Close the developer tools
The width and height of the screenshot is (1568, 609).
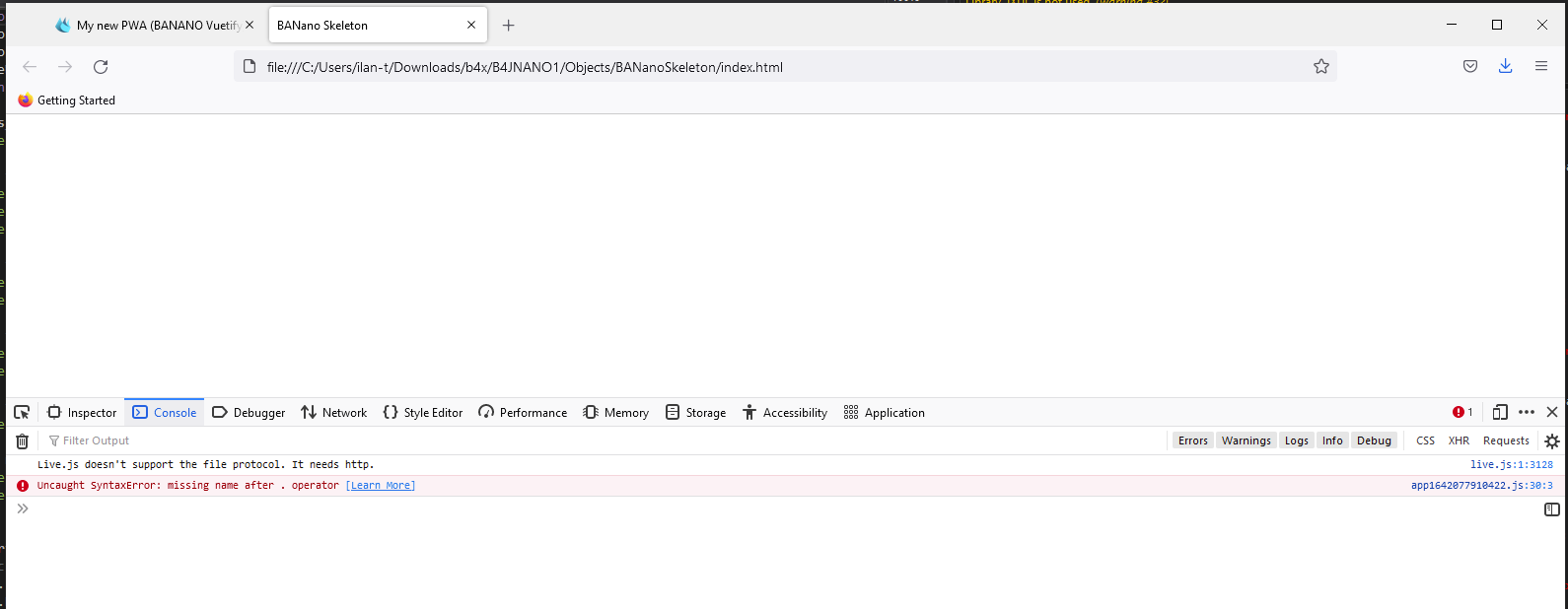[x=1552, y=413]
